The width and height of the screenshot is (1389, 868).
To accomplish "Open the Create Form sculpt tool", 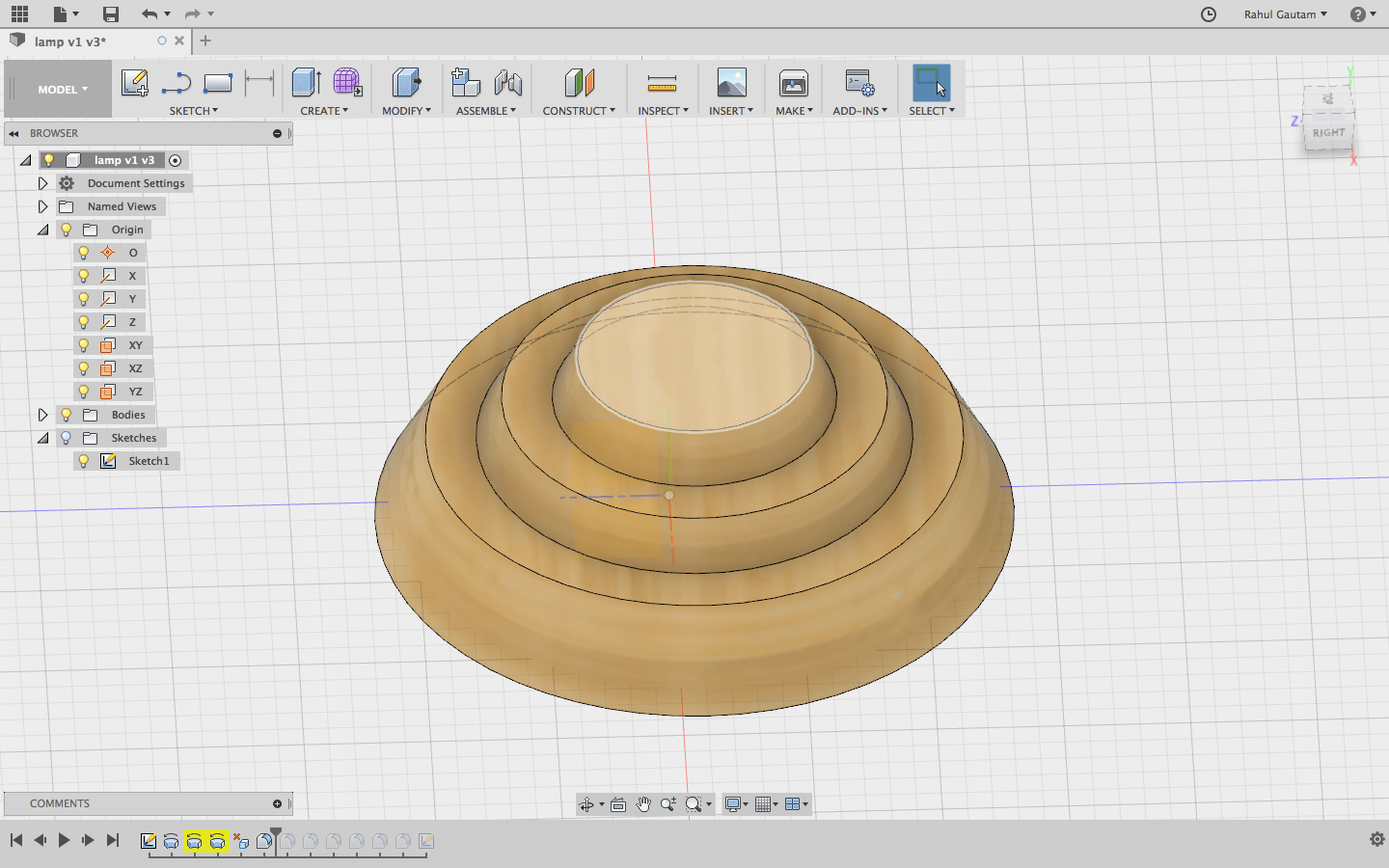I will pos(347,83).
